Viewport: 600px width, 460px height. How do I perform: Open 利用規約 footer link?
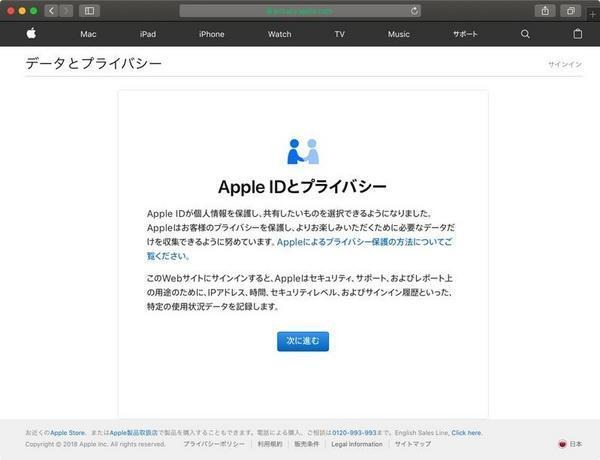point(270,444)
